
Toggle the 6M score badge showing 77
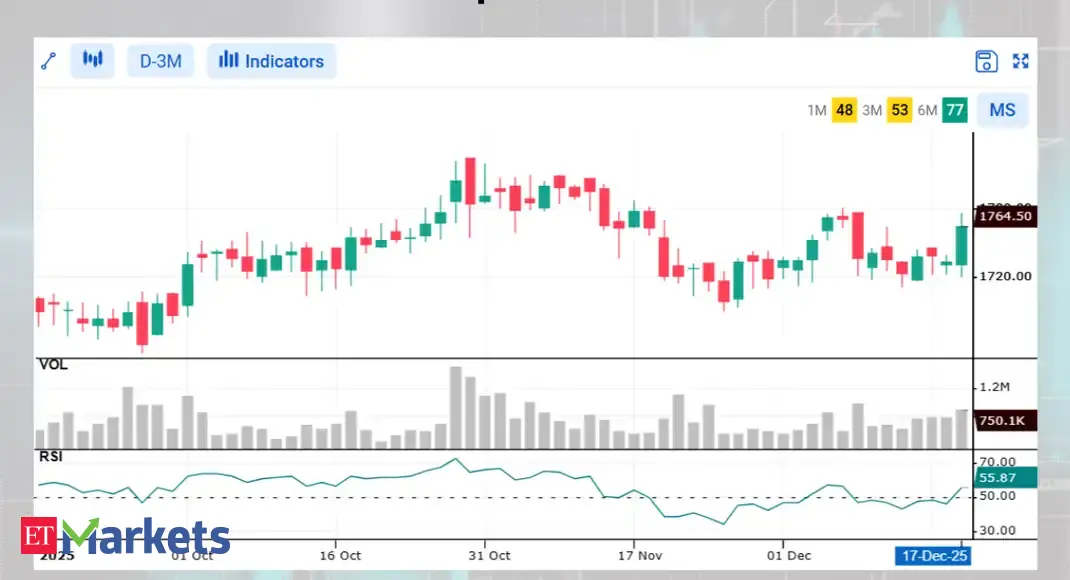click(954, 110)
